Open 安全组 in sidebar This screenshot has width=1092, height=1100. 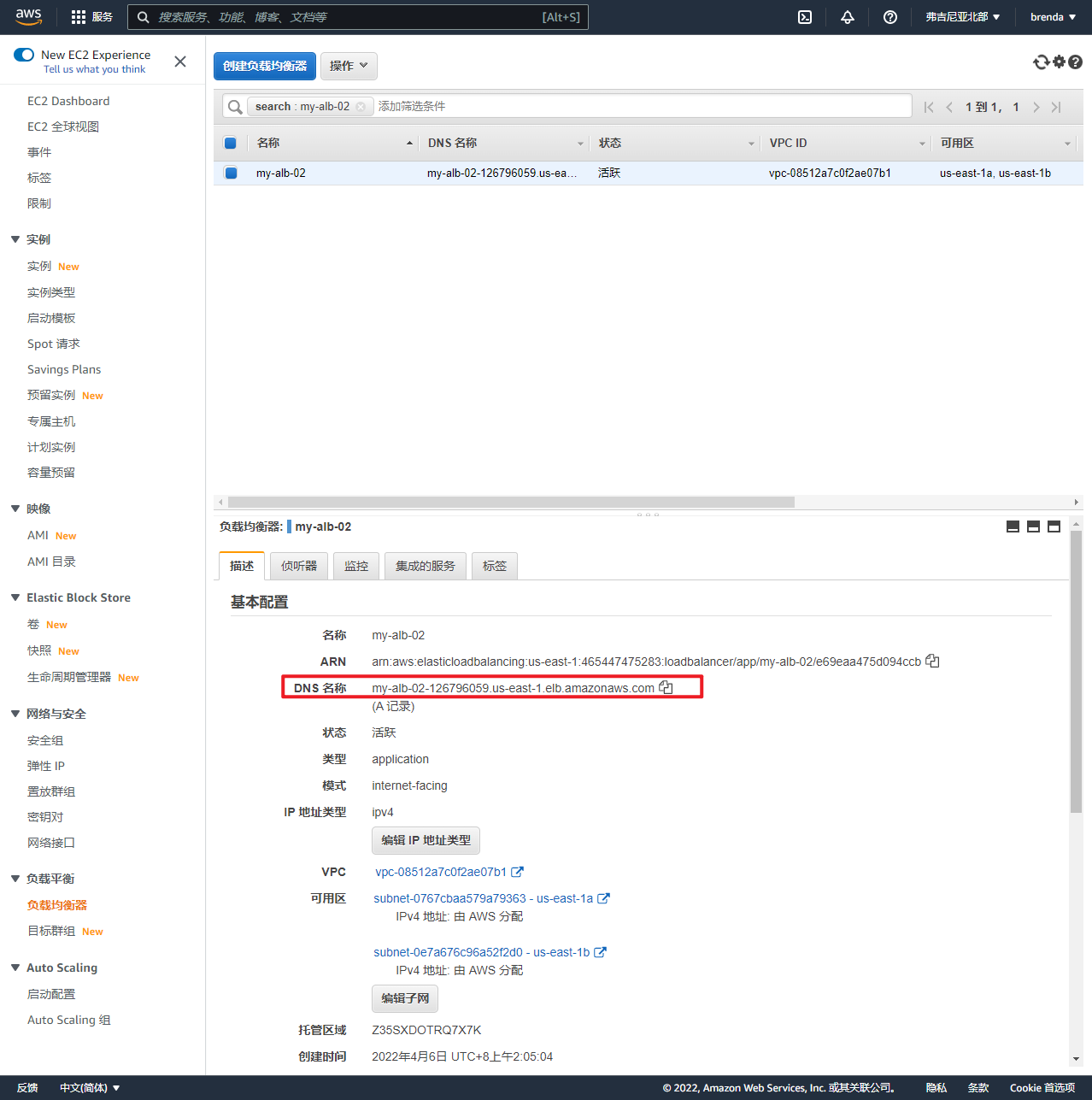pyautogui.click(x=45, y=740)
